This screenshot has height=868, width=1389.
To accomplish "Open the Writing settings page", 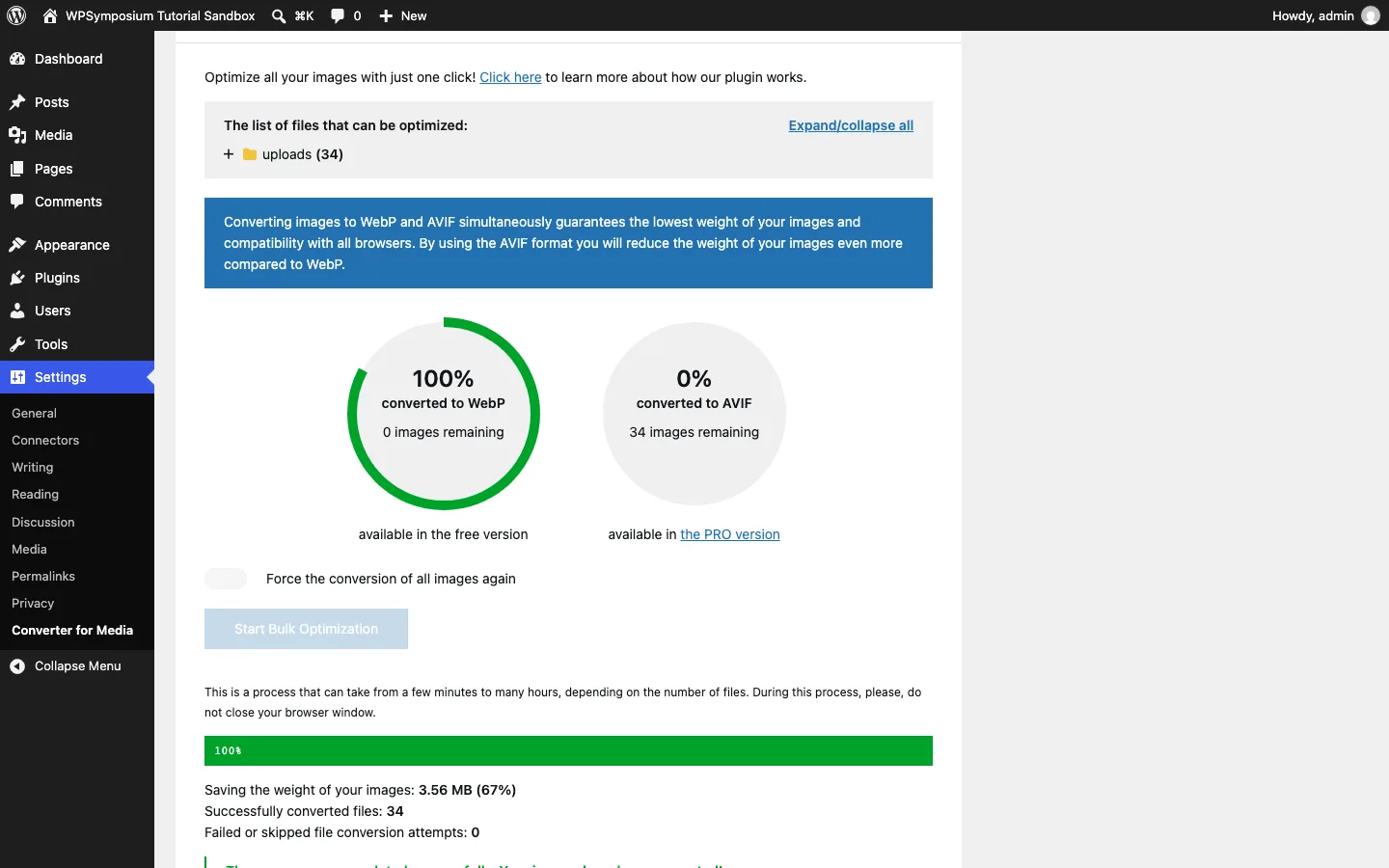I will [x=33, y=467].
